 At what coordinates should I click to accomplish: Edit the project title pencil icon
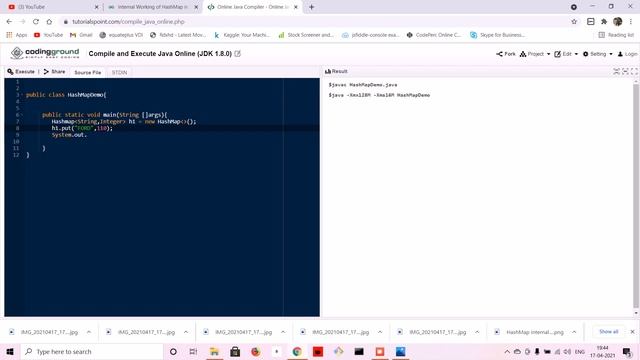[238, 53]
